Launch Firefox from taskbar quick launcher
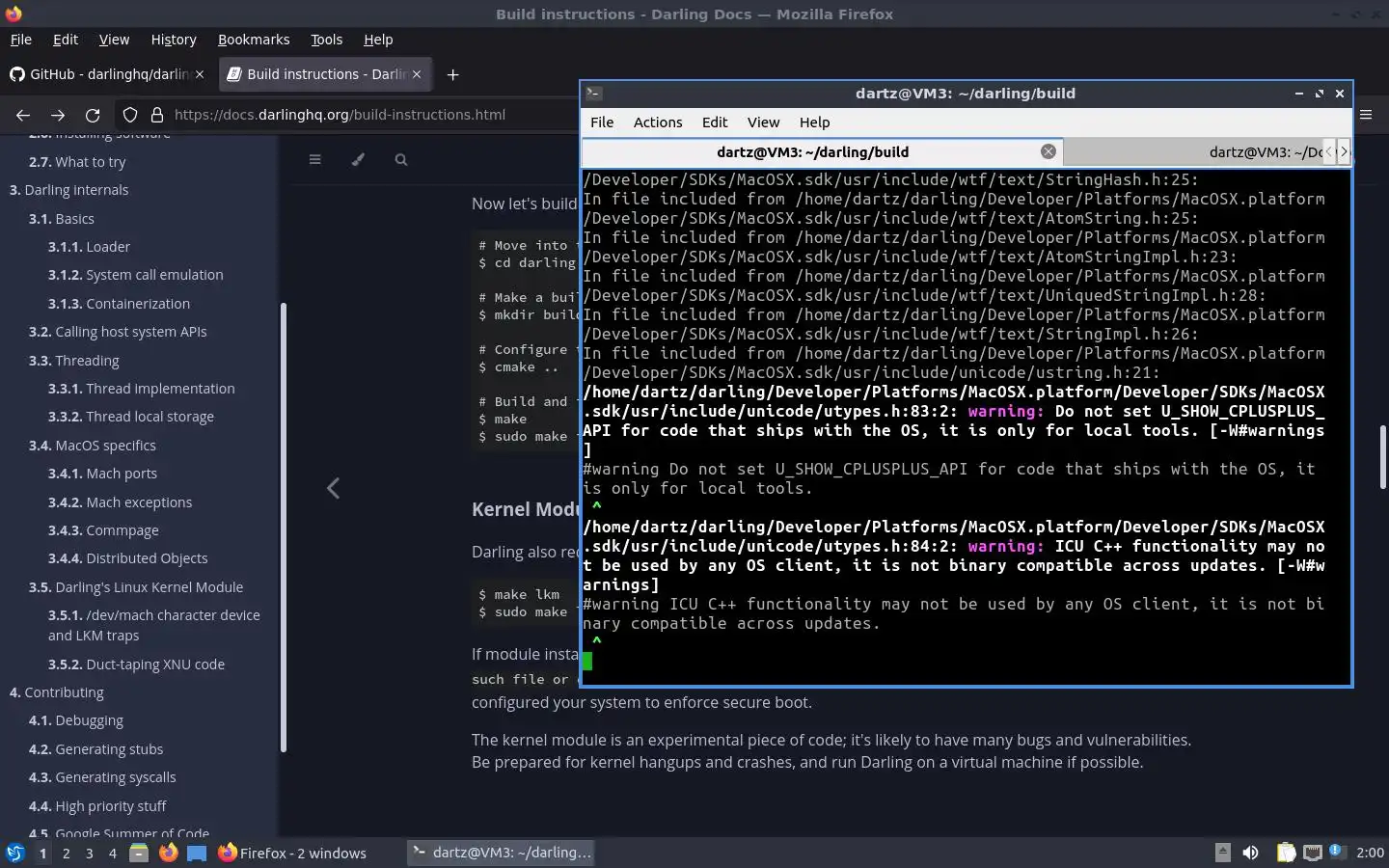This screenshot has width=1389, height=868. [x=168, y=853]
